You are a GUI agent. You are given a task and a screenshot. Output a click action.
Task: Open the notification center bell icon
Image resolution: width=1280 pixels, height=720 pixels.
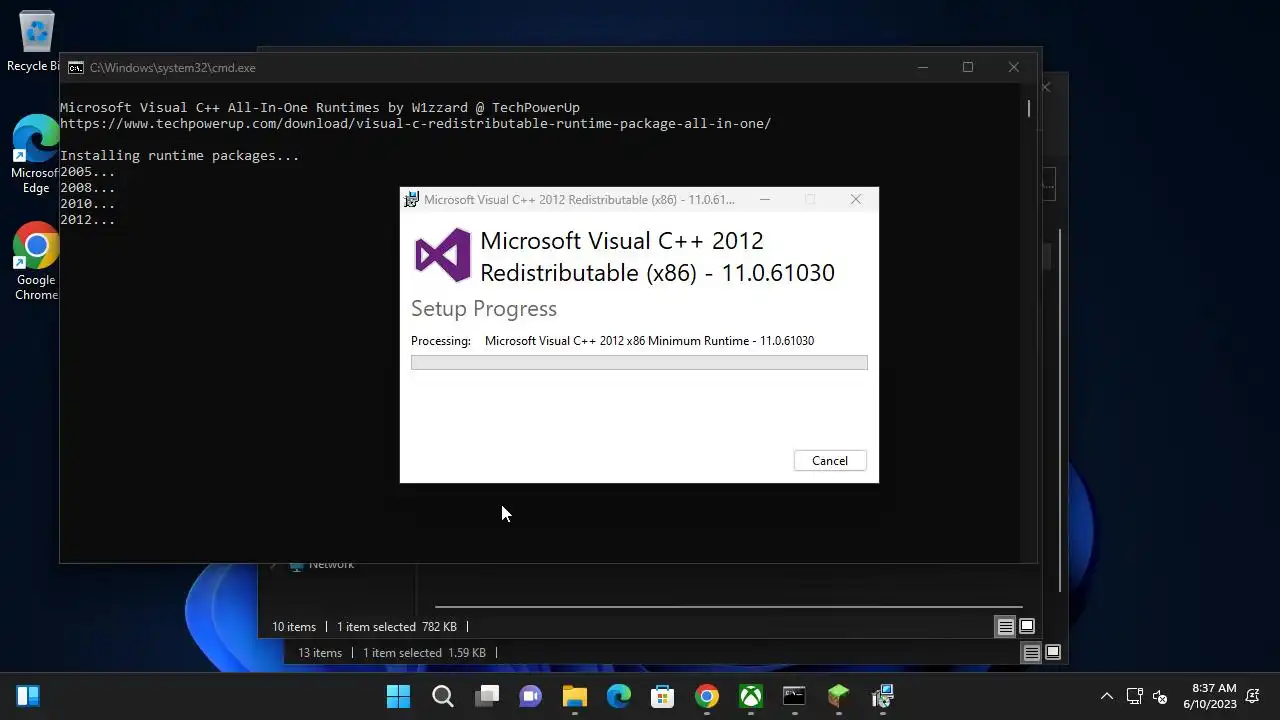coord(1253,696)
